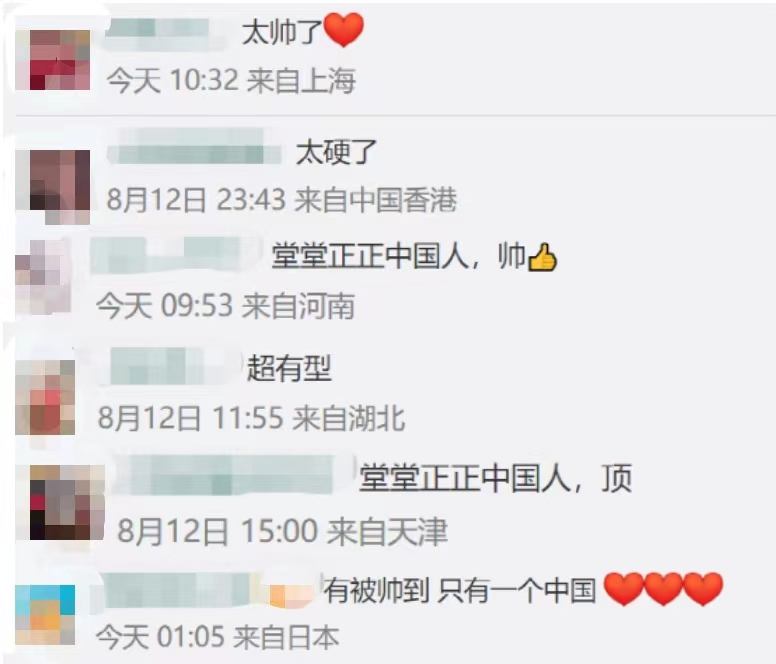The height and width of the screenshot is (664, 776).
Task: Click blurred username before 堂堂正正中国人，顶
Action: pos(233,475)
